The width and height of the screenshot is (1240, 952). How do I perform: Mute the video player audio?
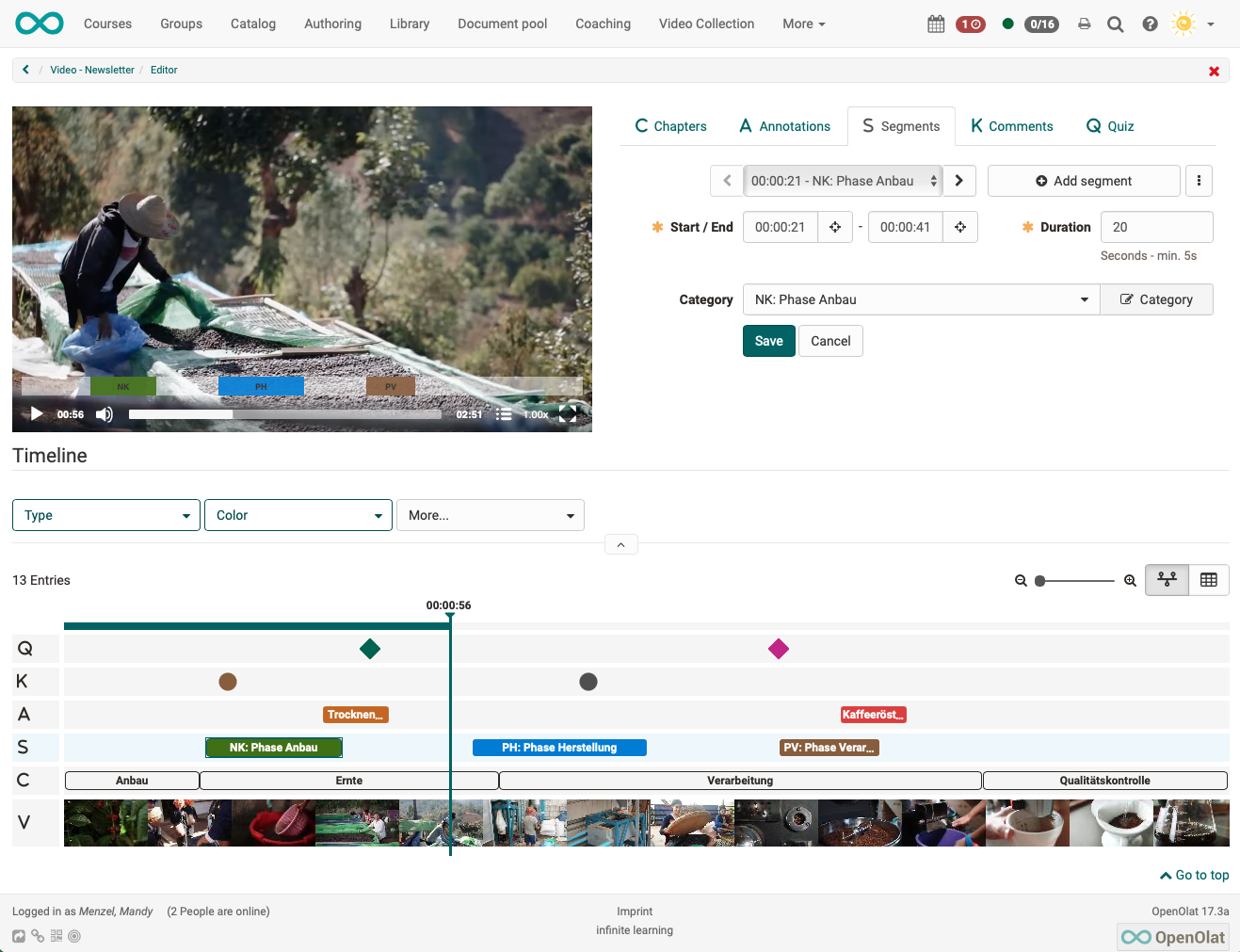(x=105, y=413)
